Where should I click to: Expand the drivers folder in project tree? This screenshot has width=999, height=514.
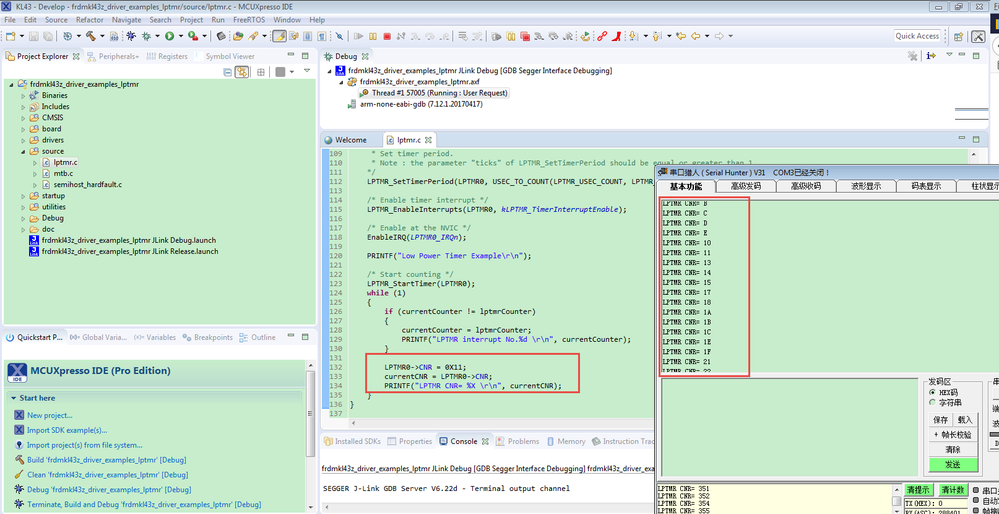[x=24, y=140]
